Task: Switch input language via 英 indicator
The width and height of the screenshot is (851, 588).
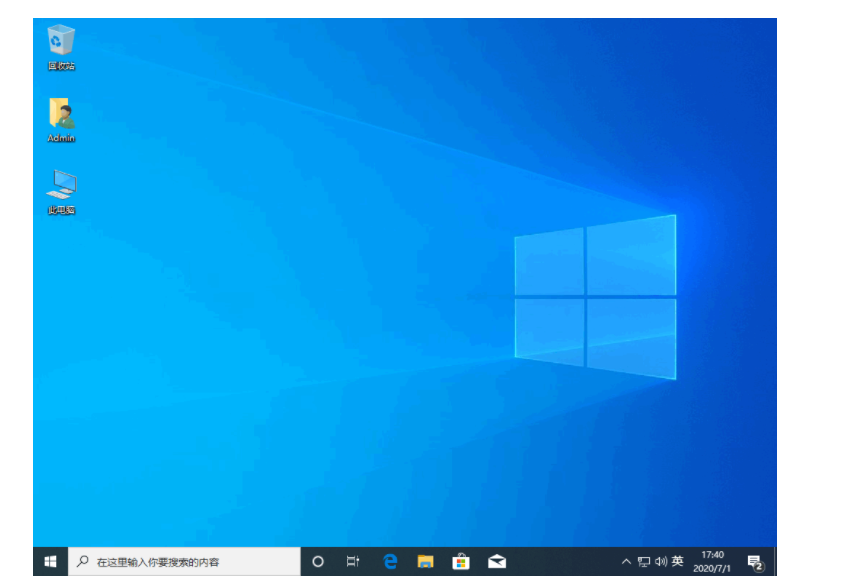Action: point(677,561)
